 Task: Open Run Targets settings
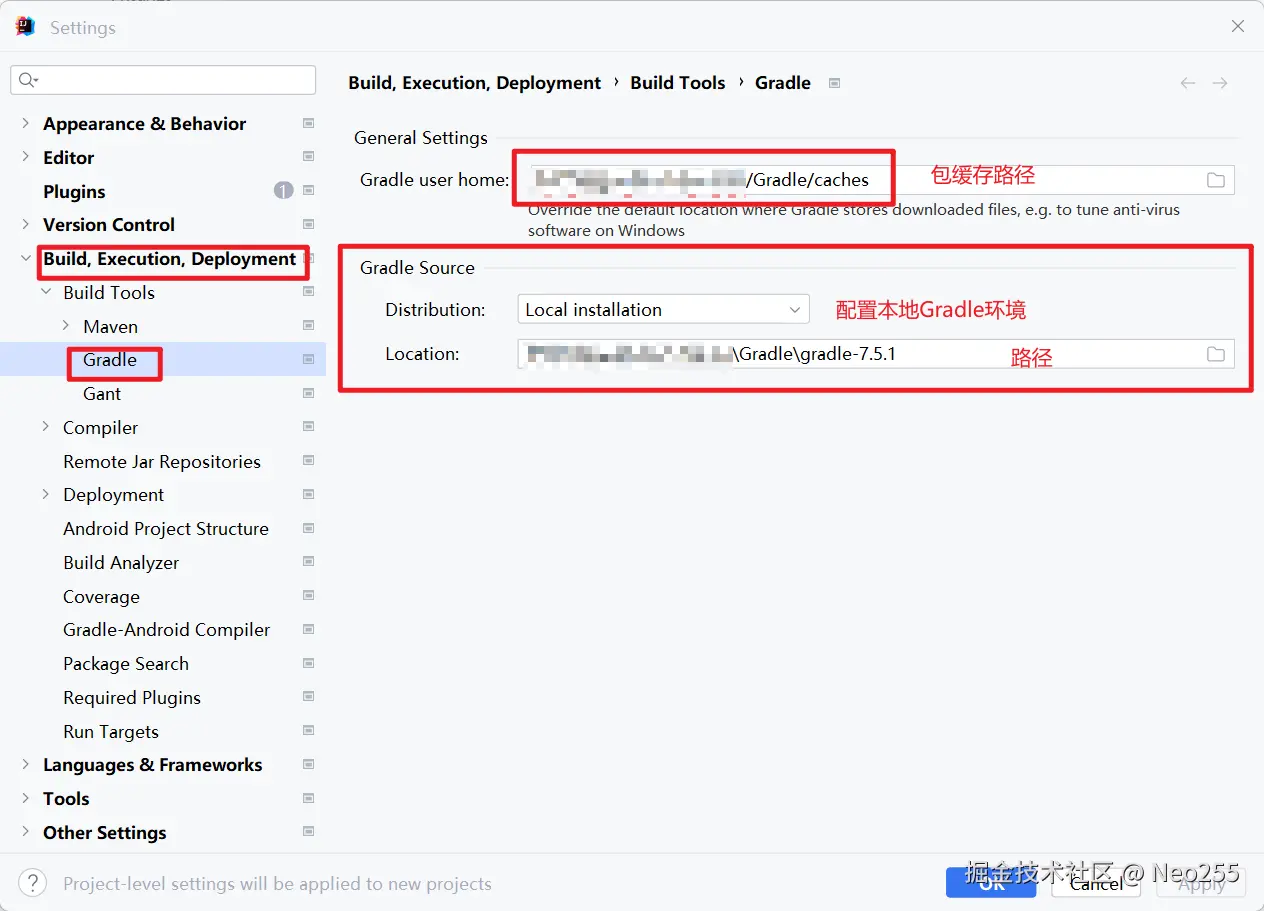coord(111,731)
